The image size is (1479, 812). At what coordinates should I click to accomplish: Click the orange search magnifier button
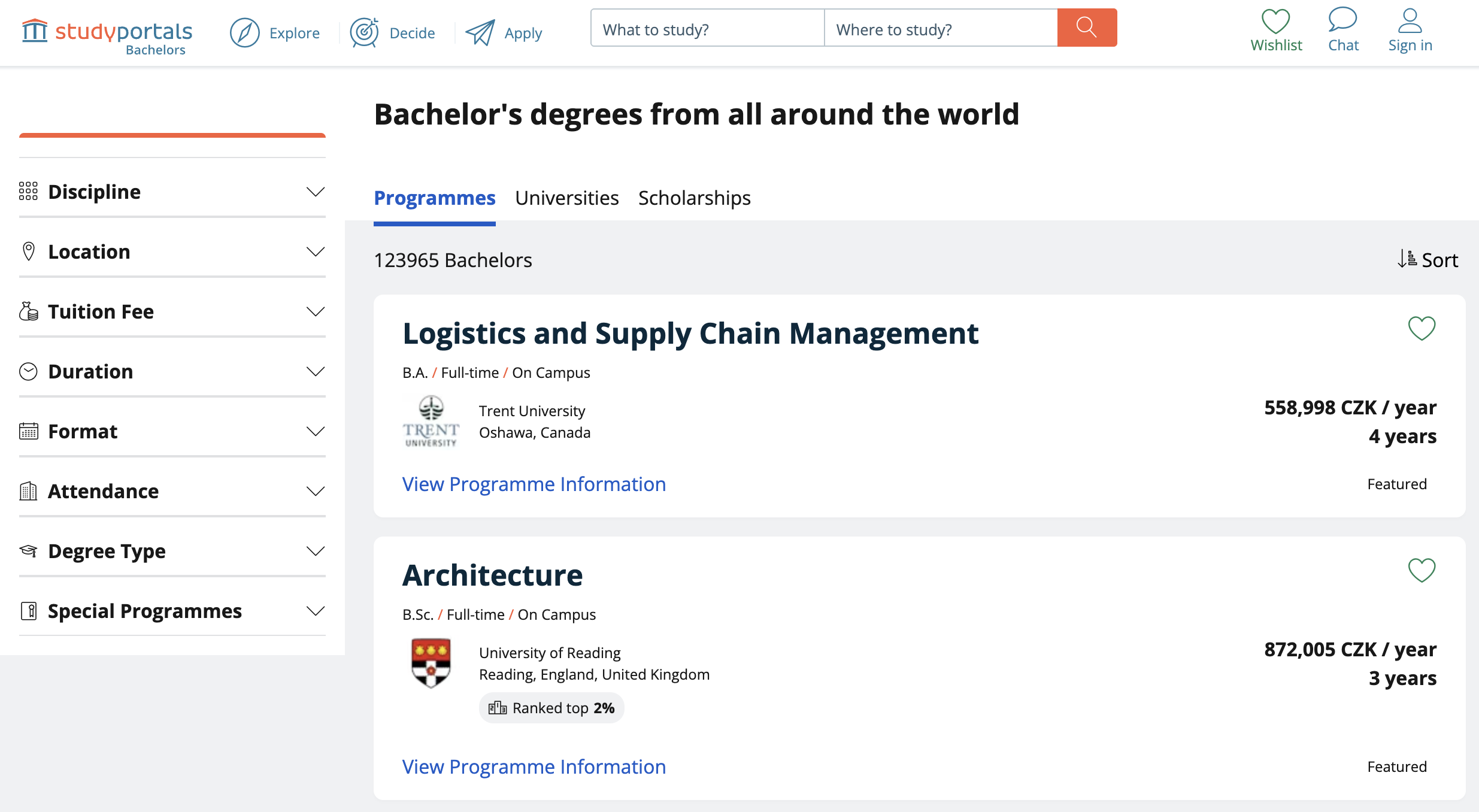coord(1087,28)
